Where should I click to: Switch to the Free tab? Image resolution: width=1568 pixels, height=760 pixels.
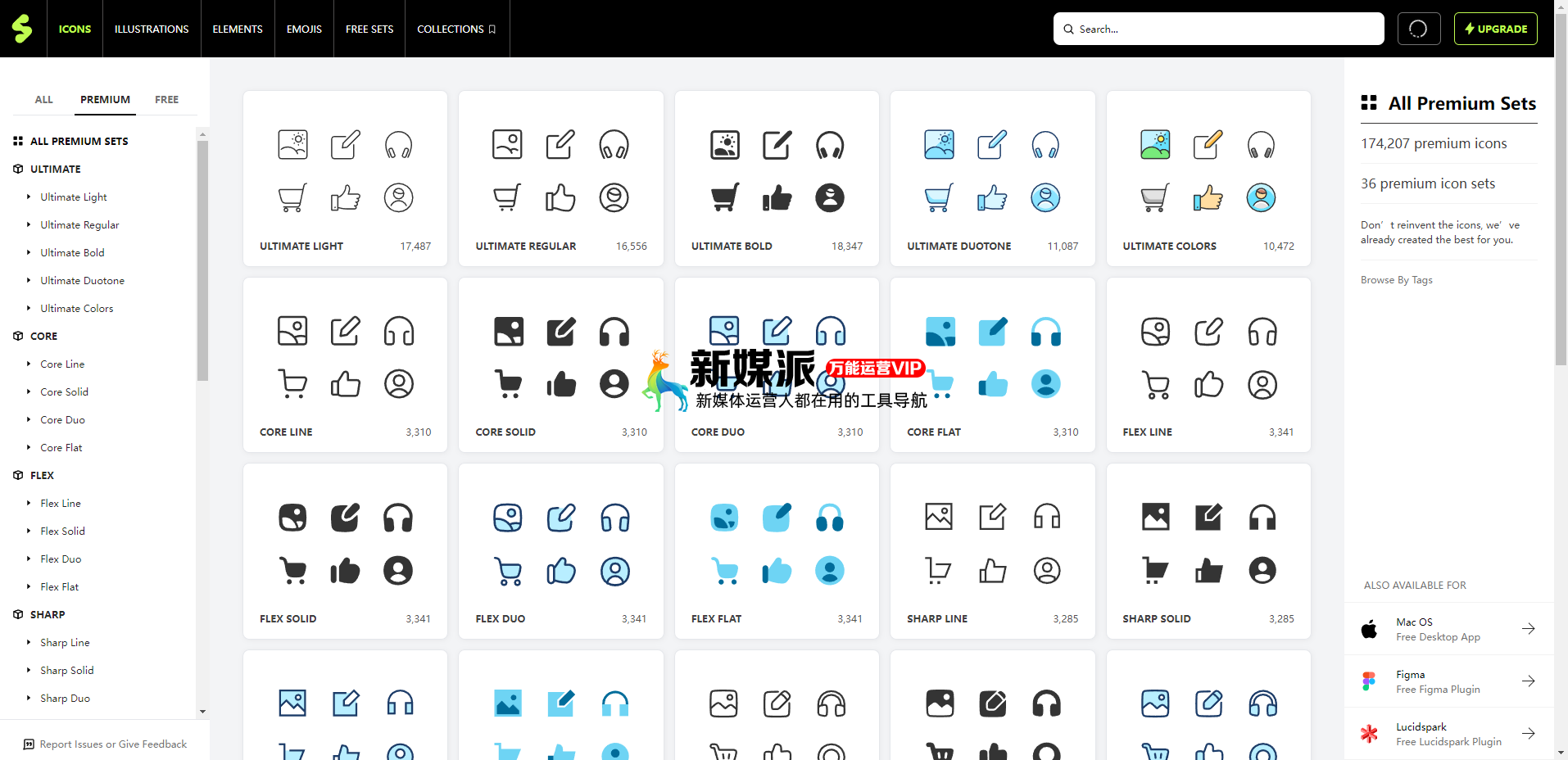tap(166, 99)
